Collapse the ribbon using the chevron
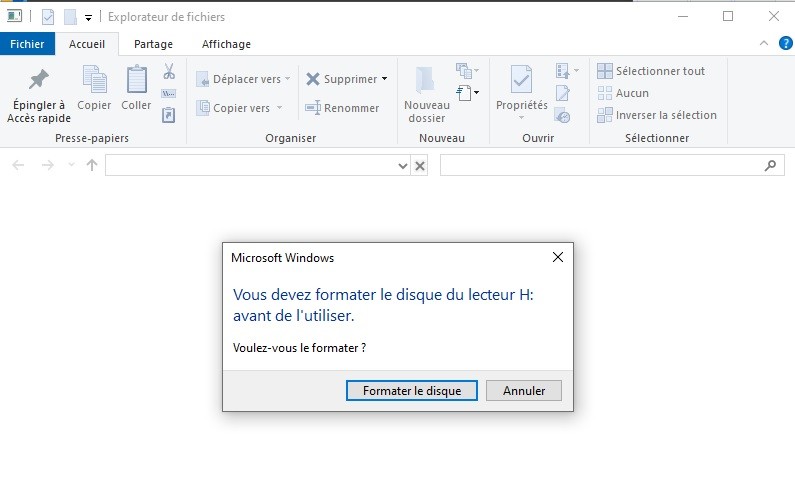Image resolution: width=795 pixels, height=480 pixels. 764,44
